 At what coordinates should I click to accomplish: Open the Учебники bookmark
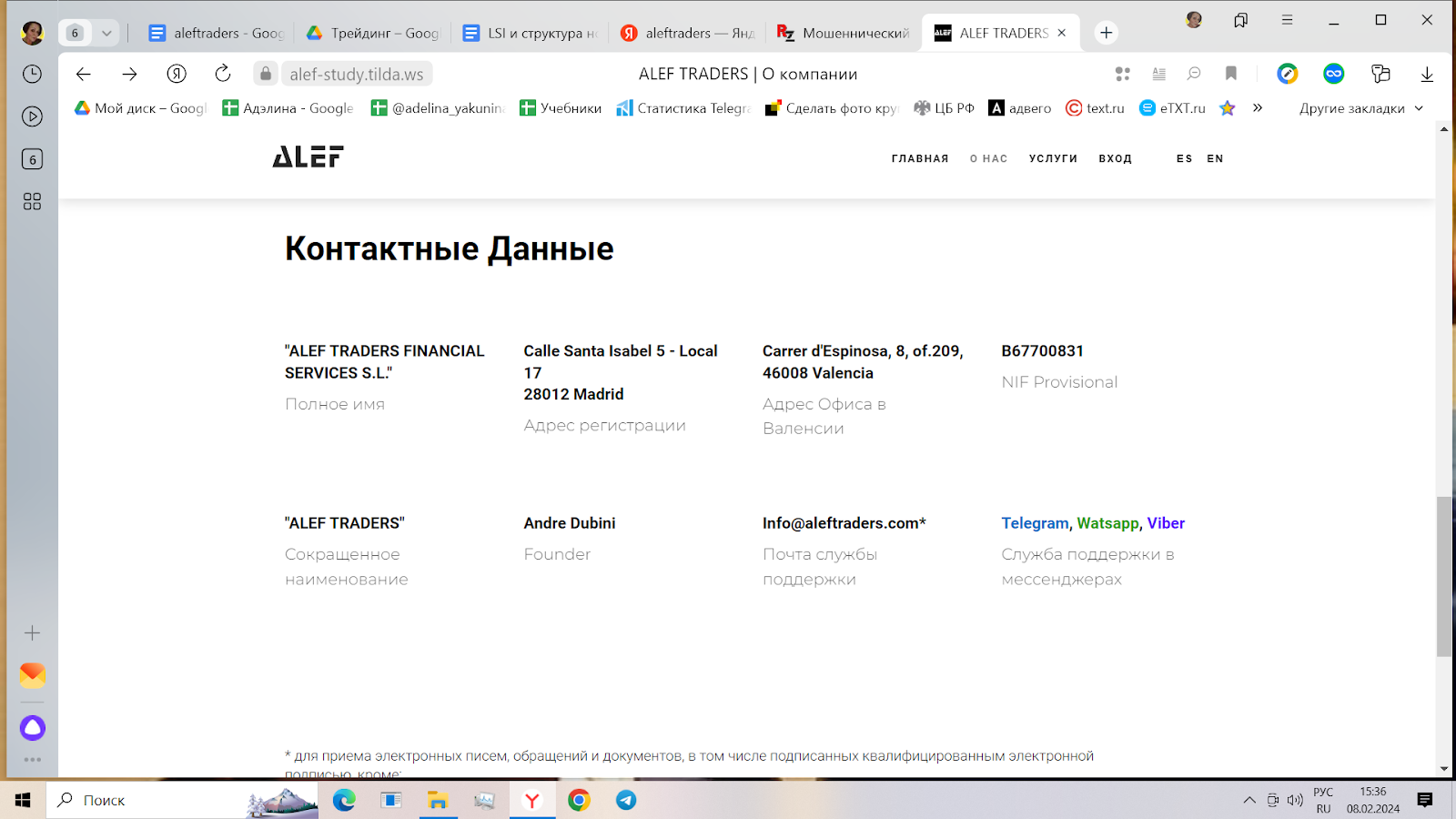[x=560, y=108]
